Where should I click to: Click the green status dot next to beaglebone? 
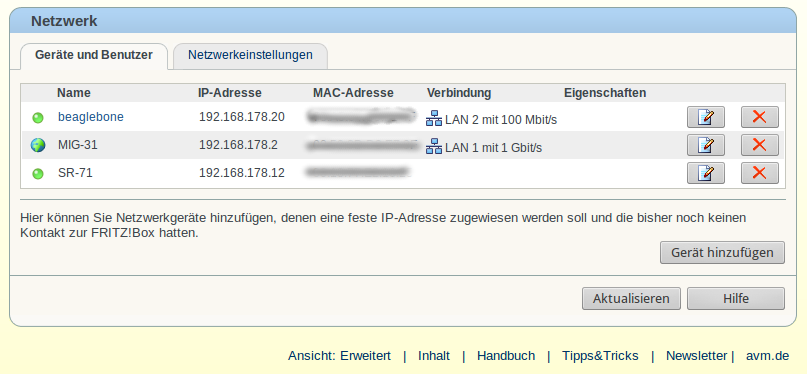click(38, 118)
